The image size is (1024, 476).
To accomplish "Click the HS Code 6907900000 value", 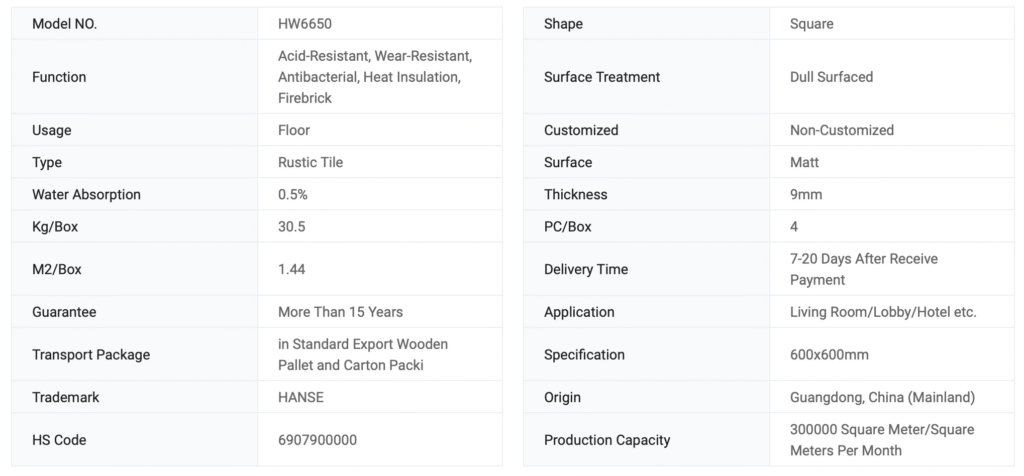I will 317,440.
